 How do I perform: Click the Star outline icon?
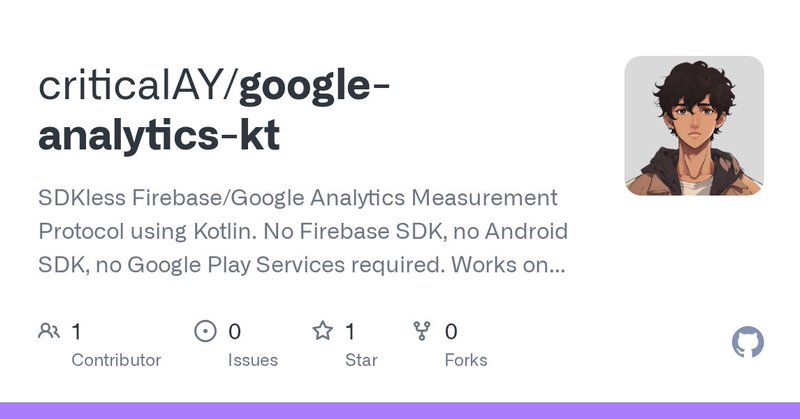pos(322,331)
